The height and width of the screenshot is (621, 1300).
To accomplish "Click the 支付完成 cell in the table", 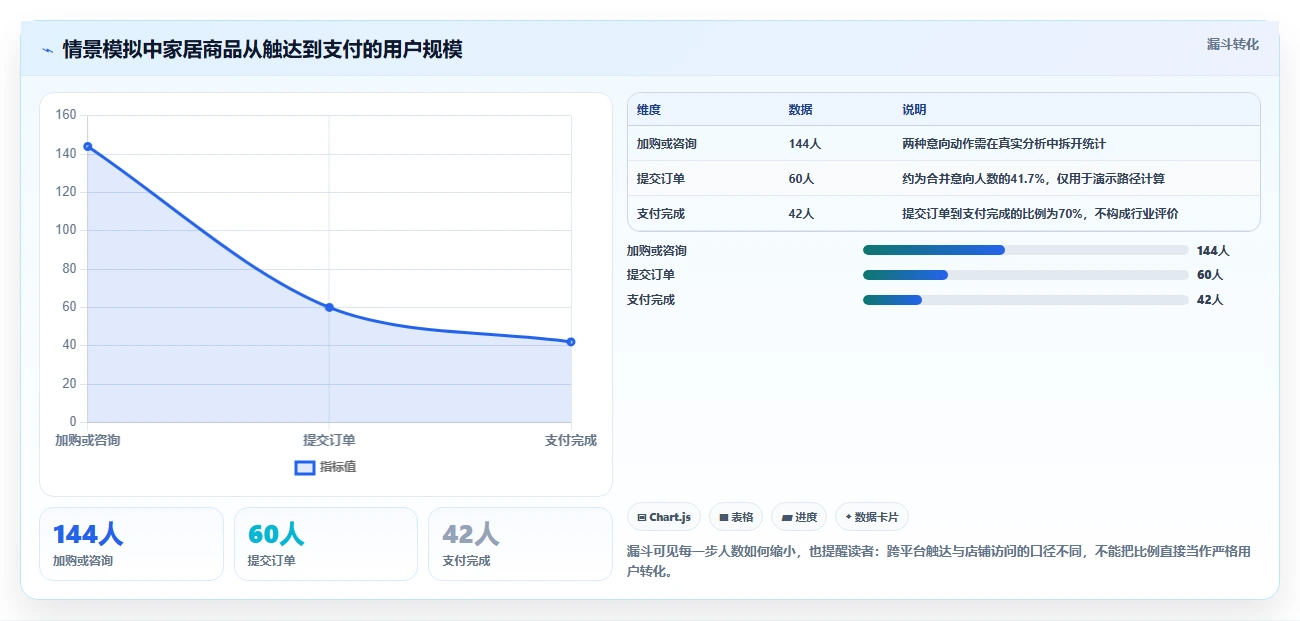I will point(661,214).
